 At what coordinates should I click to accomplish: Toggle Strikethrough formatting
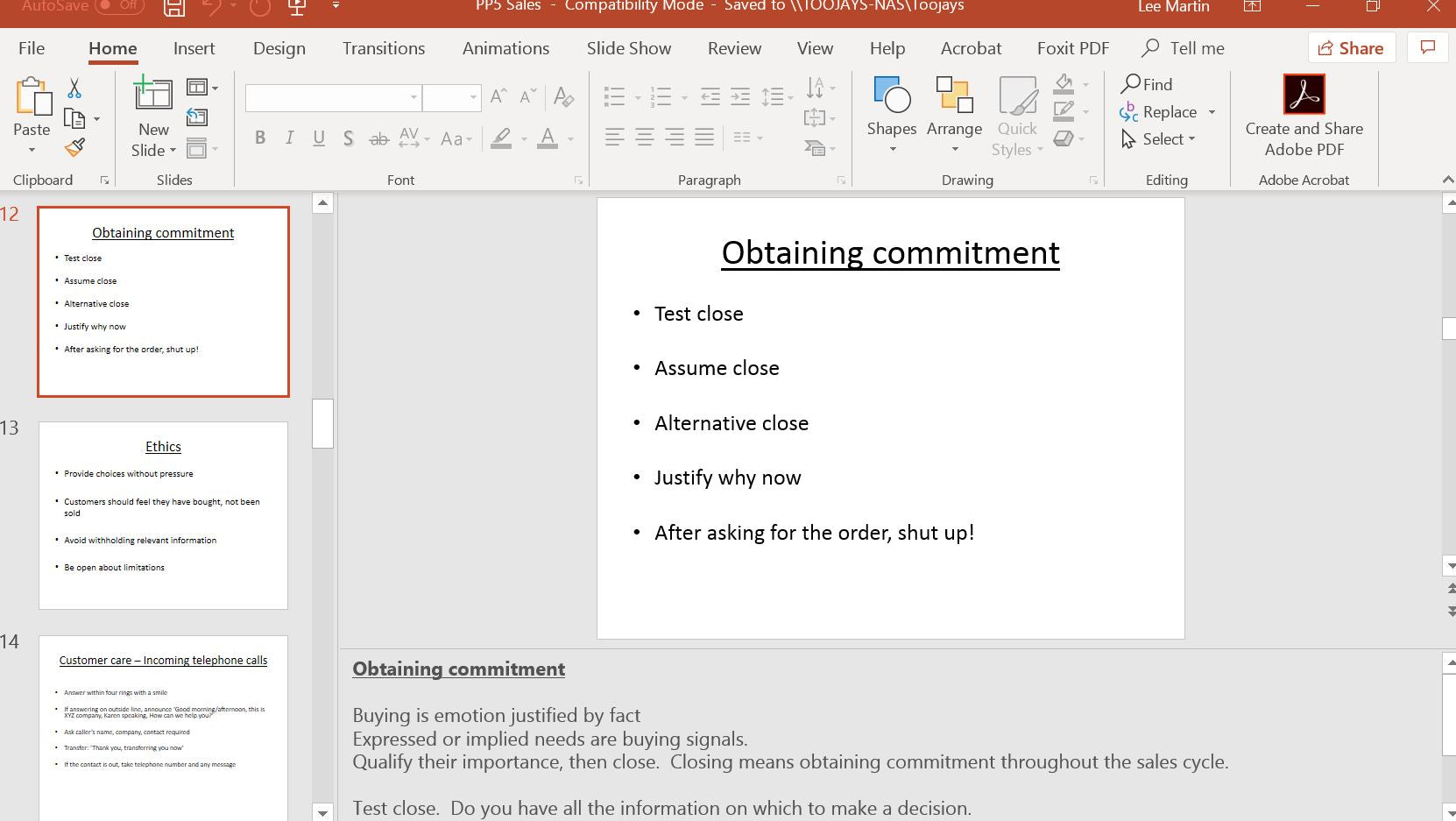coord(378,138)
